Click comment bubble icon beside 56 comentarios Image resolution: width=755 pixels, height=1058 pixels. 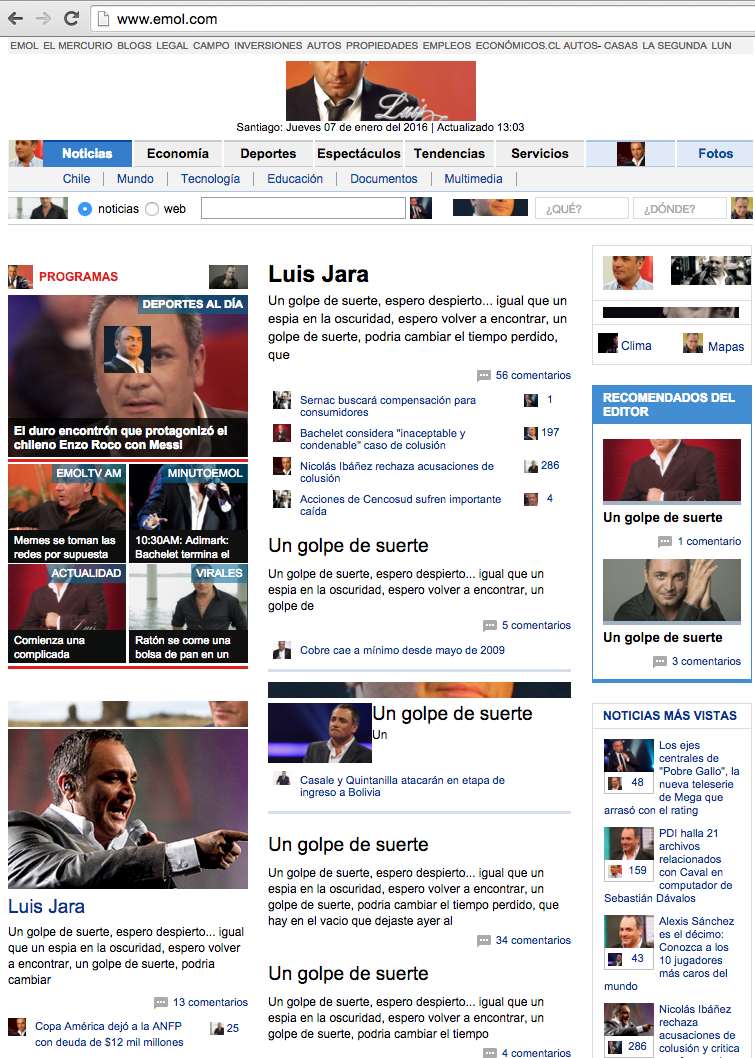tap(484, 376)
